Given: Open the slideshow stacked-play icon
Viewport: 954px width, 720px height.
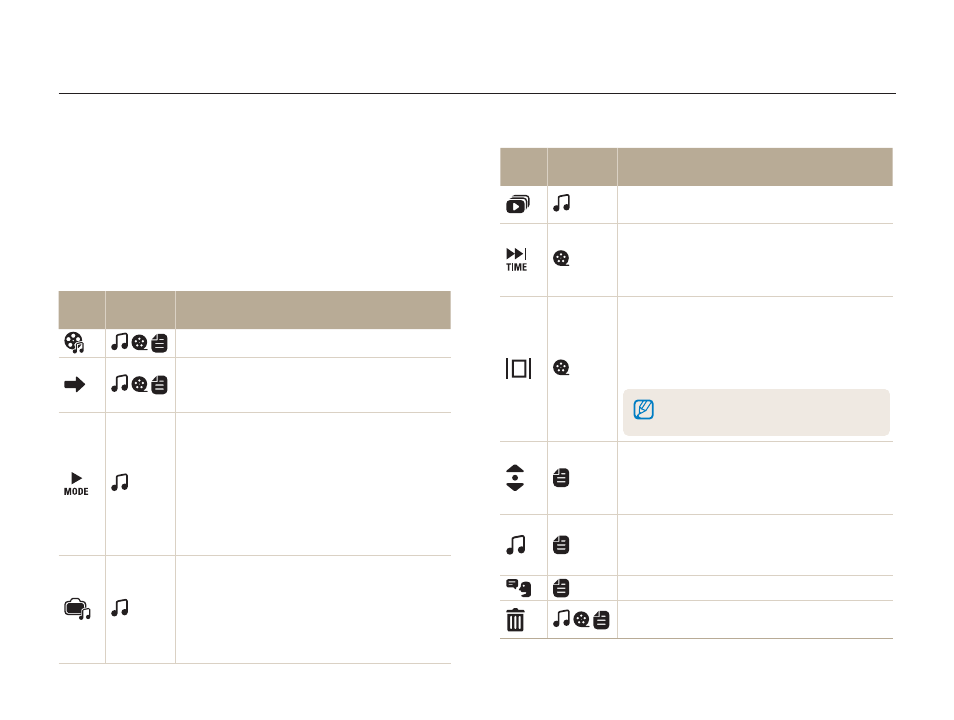Looking at the screenshot, I should click(518, 204).
